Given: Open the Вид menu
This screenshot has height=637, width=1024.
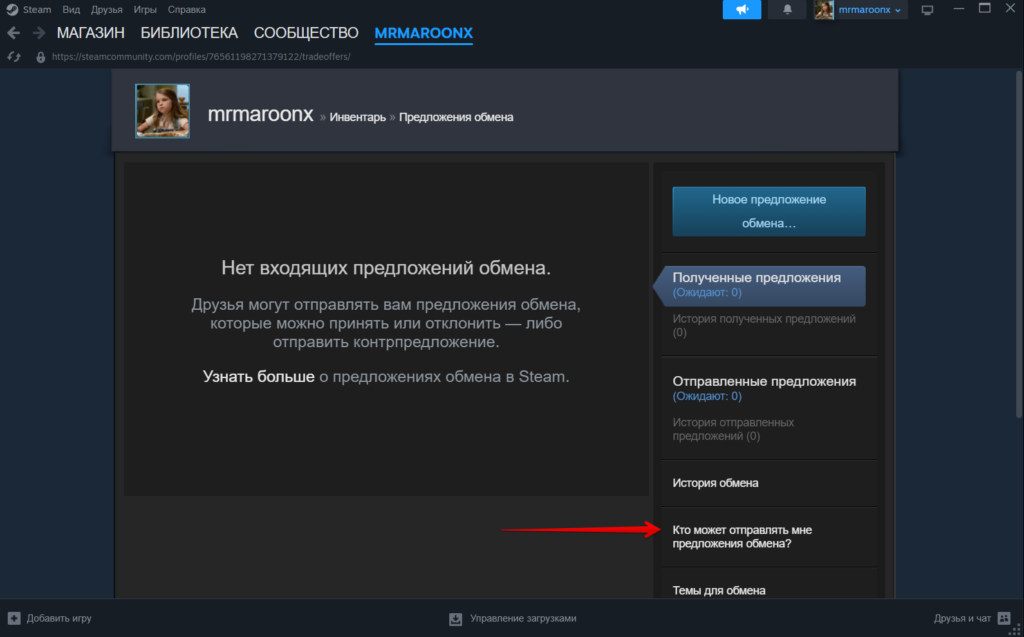Looking at the screenshot, I should (71, 10).
